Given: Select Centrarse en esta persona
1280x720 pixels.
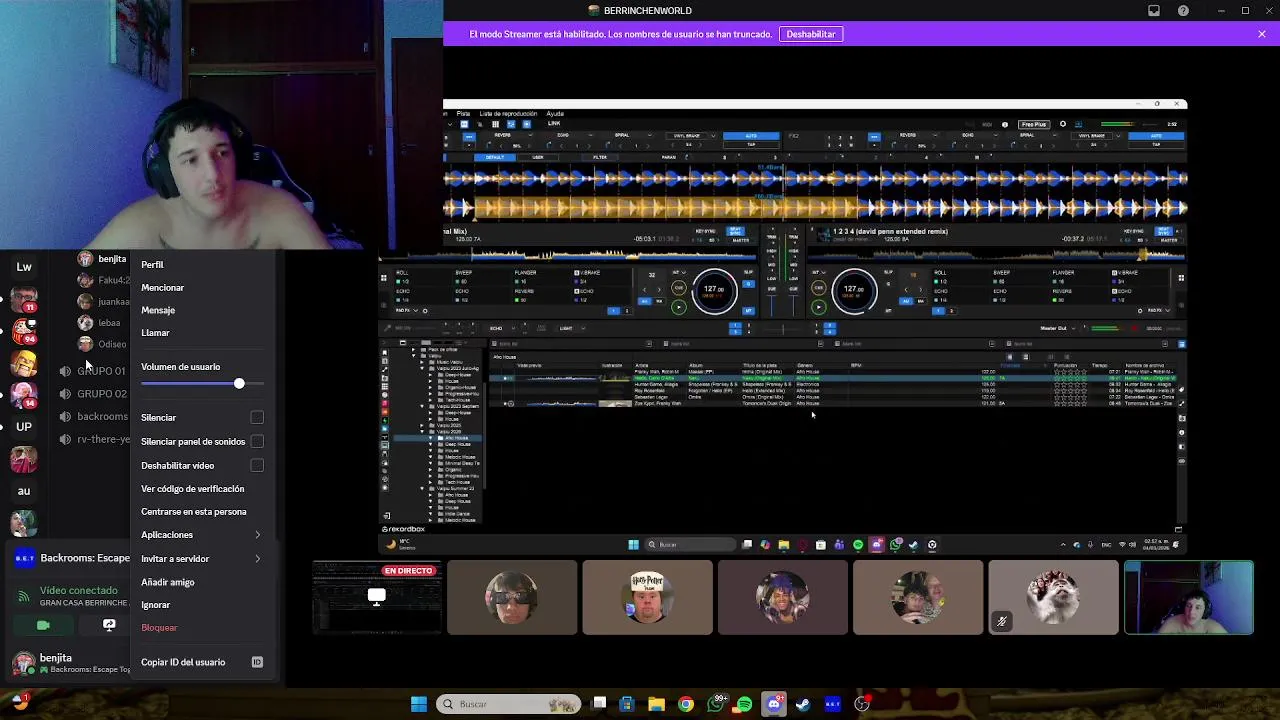Looking at the screenshot, I should (201, 511).
